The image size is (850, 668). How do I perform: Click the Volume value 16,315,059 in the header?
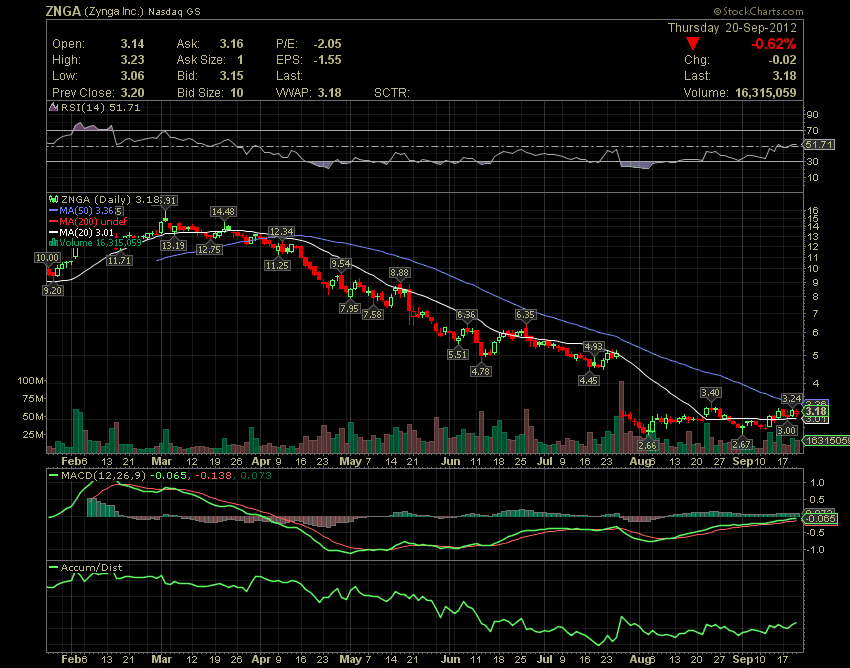[x=765, y=93]
